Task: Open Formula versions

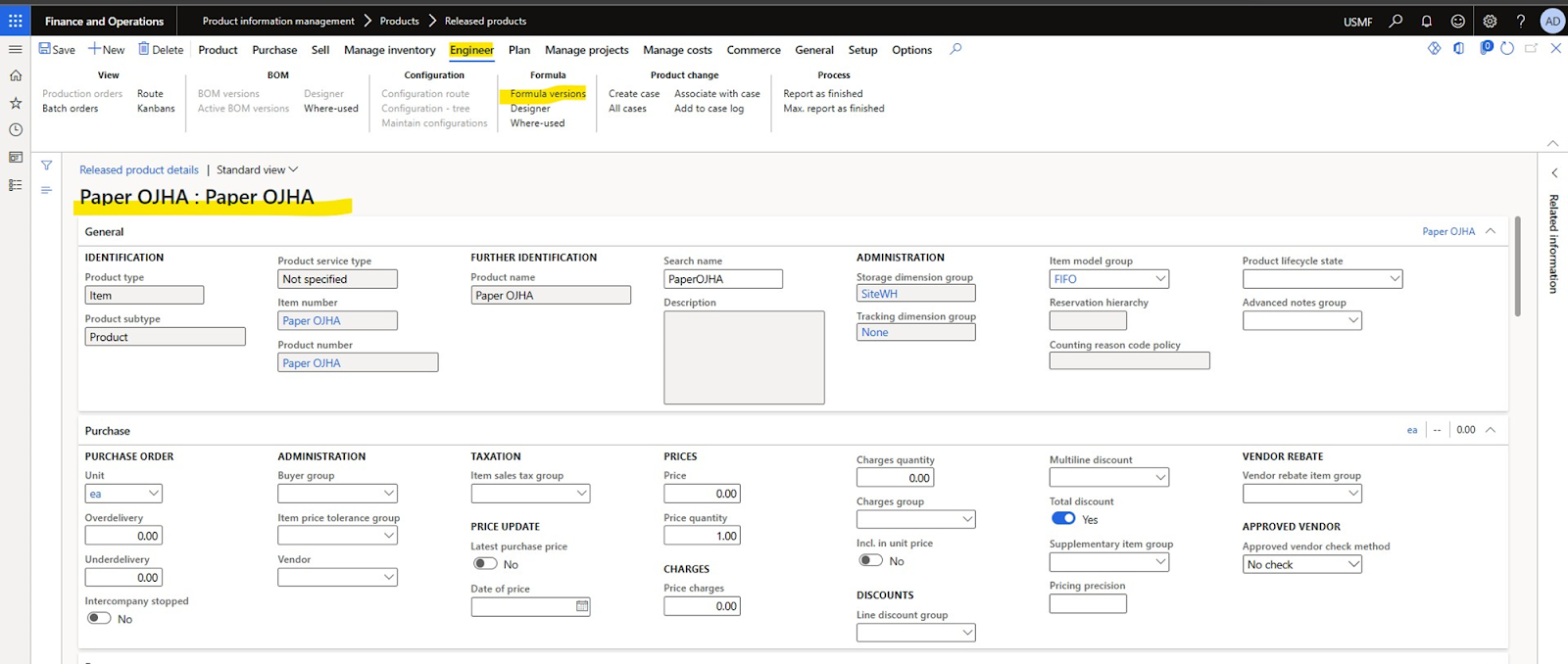Action: [x=548, y=94]
